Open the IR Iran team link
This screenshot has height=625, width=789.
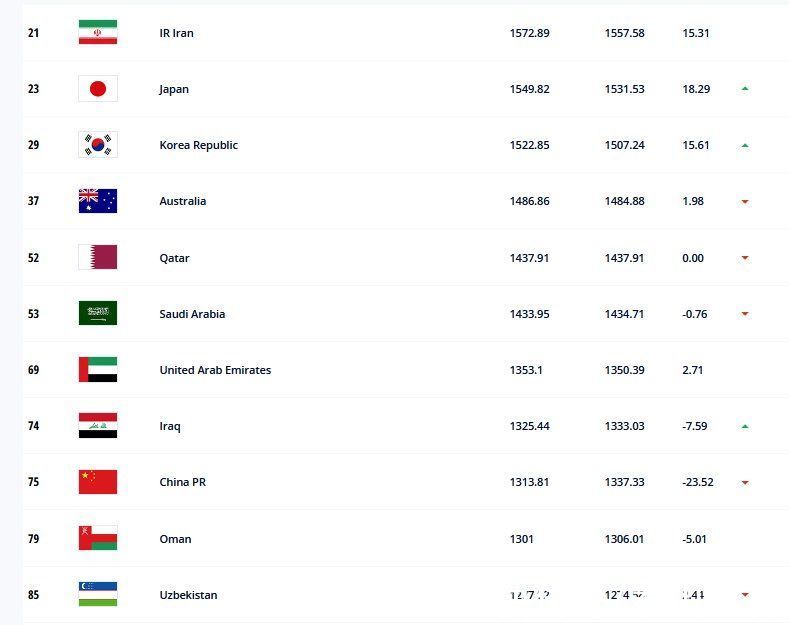[176, 33]
